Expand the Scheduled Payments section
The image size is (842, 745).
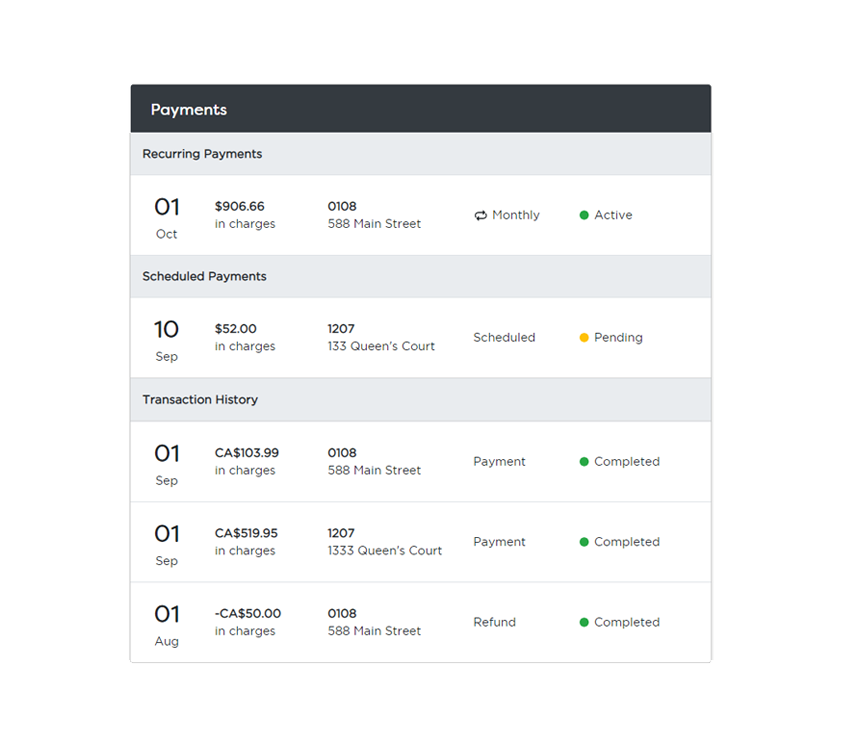(203, 276)
